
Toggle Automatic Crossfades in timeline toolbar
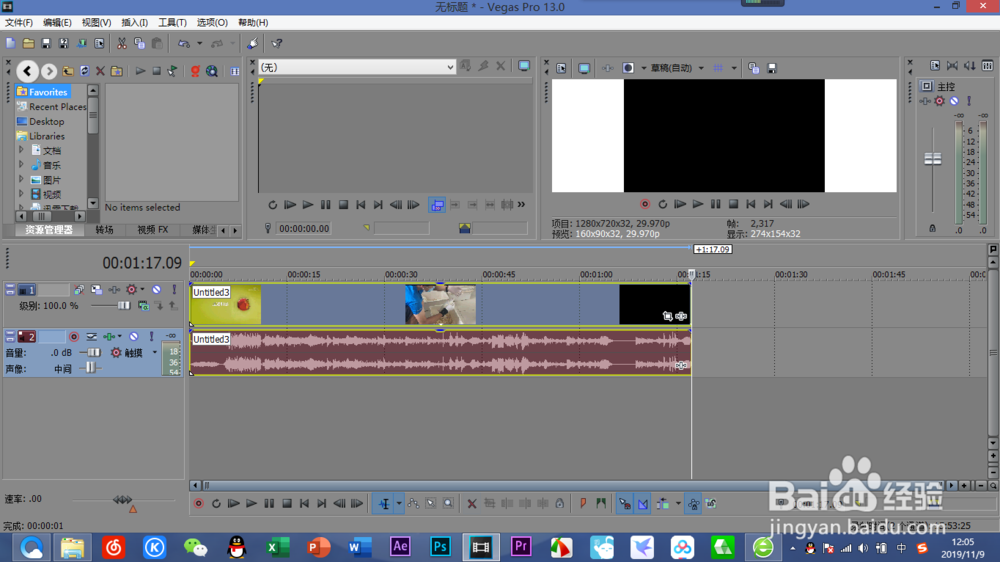pyautogui.click(x=643, y=503)
